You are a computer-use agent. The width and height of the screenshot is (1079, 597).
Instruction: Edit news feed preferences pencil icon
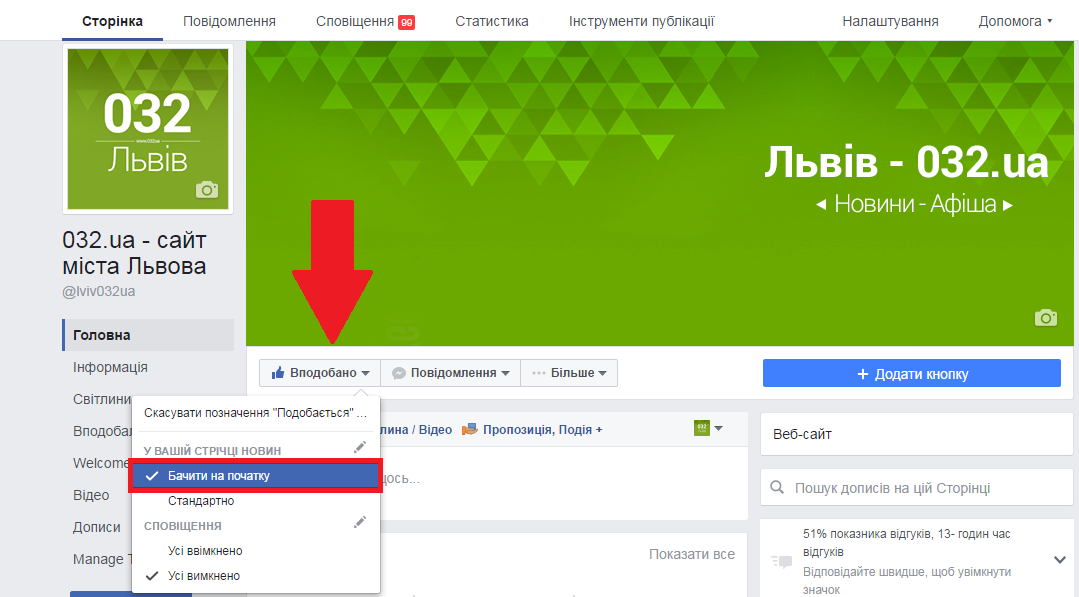tap(359, 448)
